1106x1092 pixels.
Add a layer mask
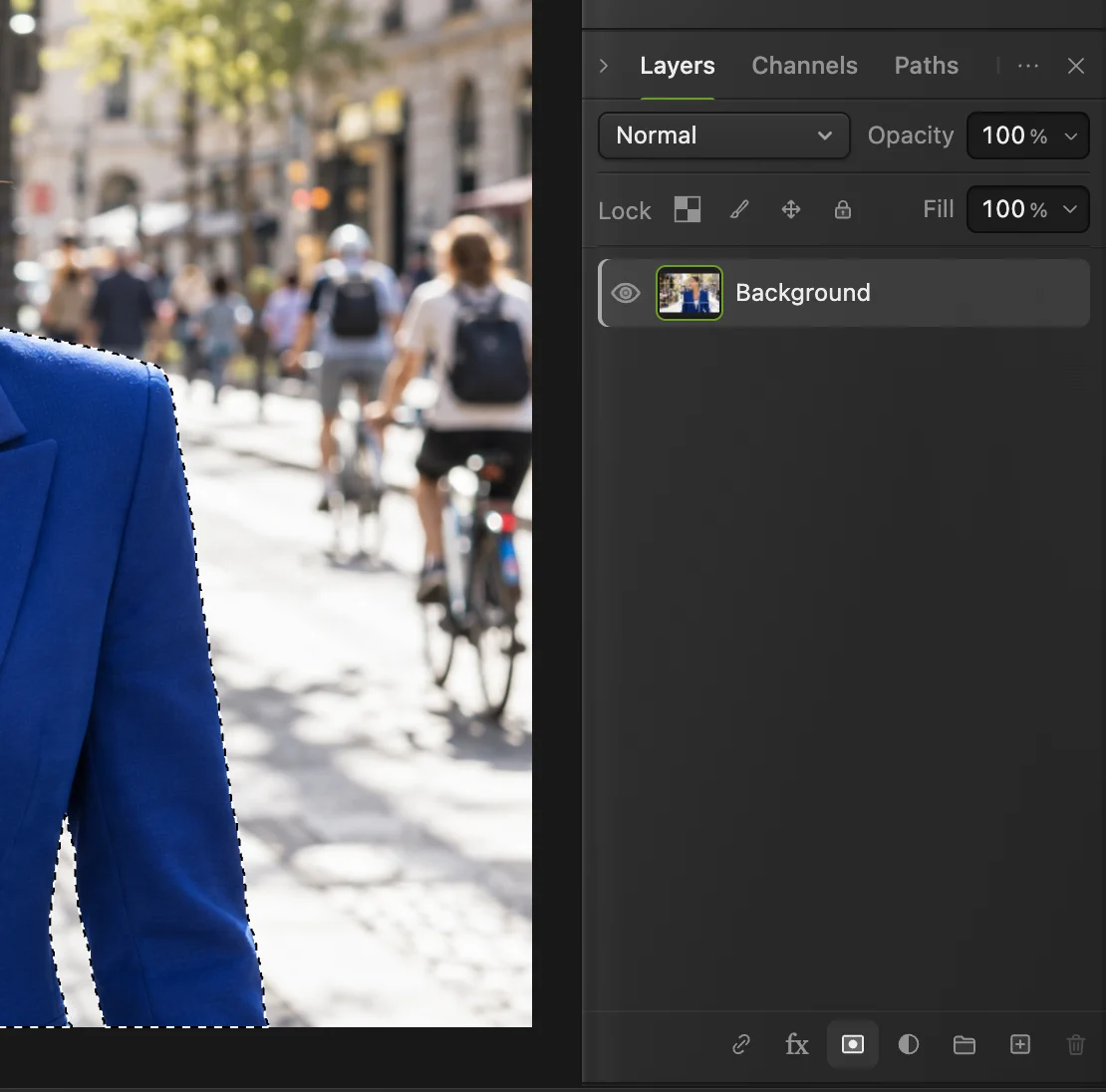point(852,1044)
